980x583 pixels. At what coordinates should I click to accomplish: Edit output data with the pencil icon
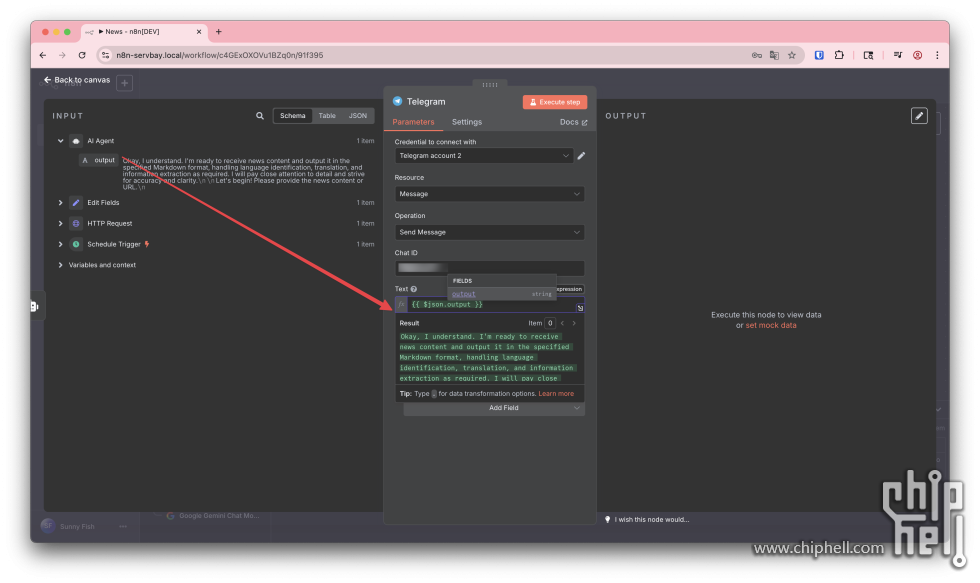tap(919, 116)
